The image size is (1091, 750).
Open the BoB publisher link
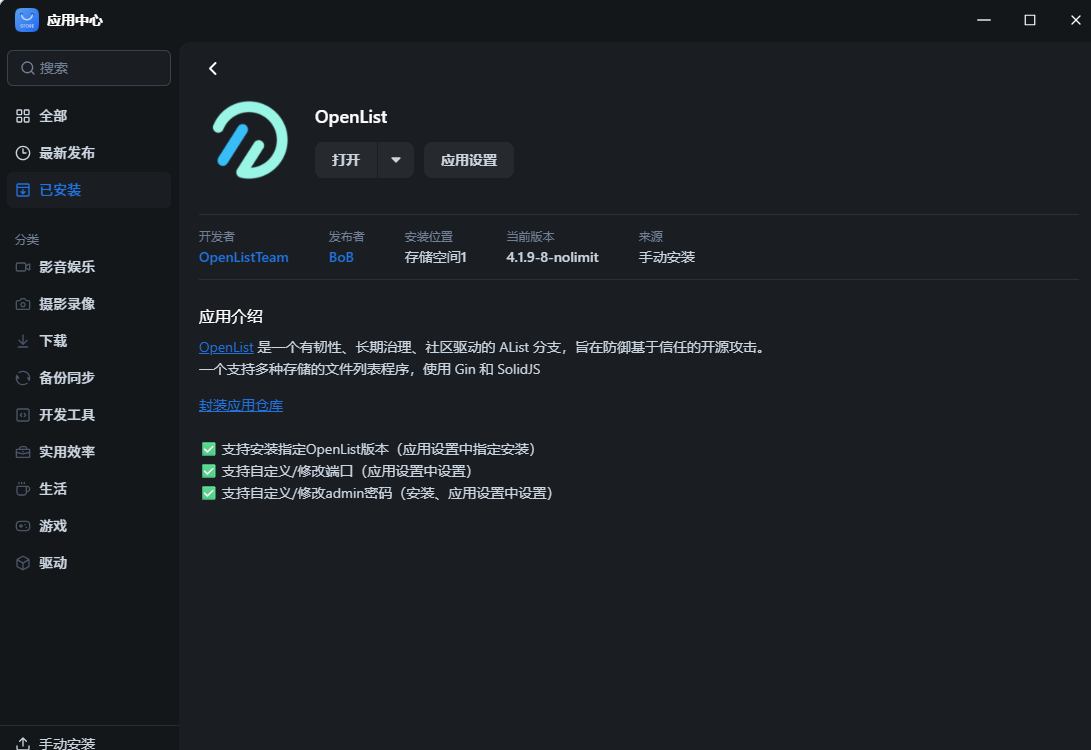pos(341,257)
